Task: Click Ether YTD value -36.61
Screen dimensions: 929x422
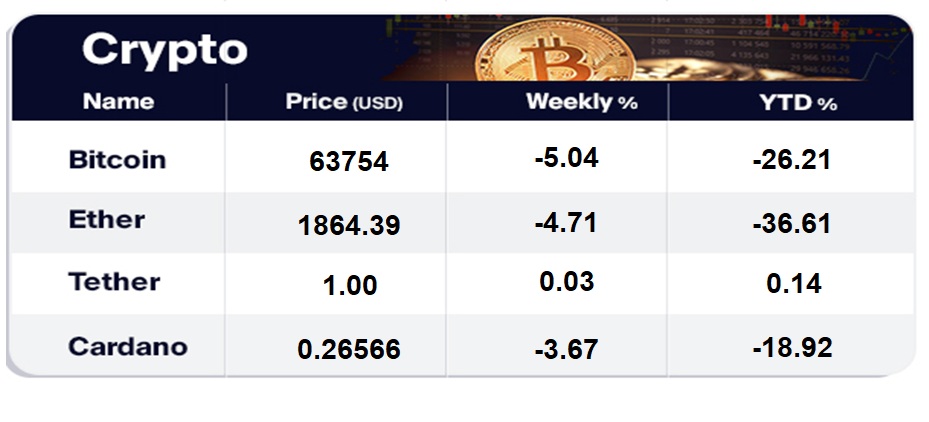Action: click(x=792, y=223)
